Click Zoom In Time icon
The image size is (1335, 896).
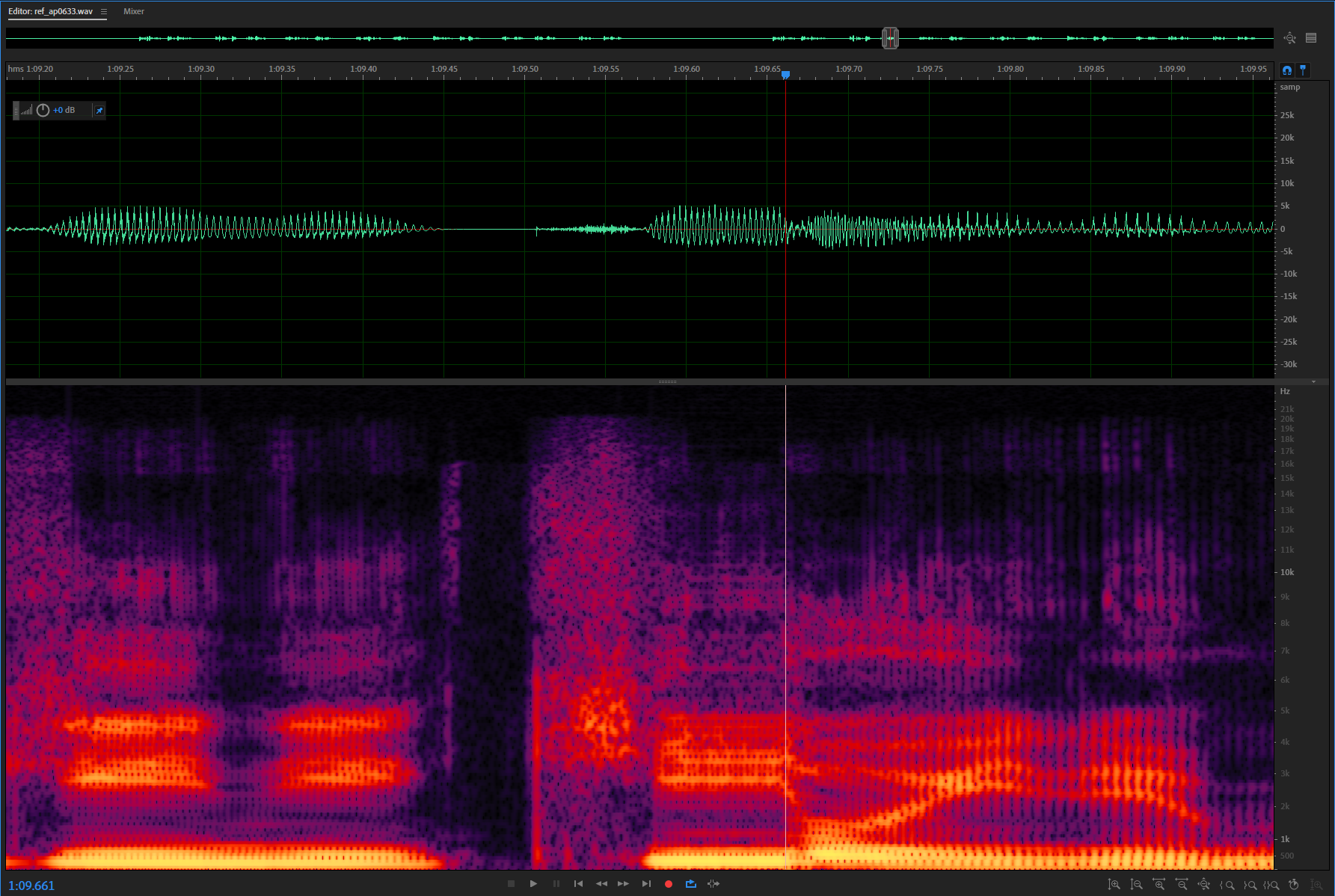point(1158,885)
